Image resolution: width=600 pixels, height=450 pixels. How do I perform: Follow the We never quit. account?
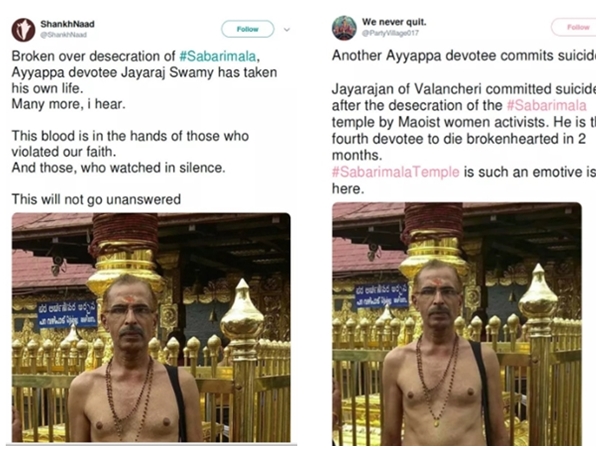[x=576, y=27]
